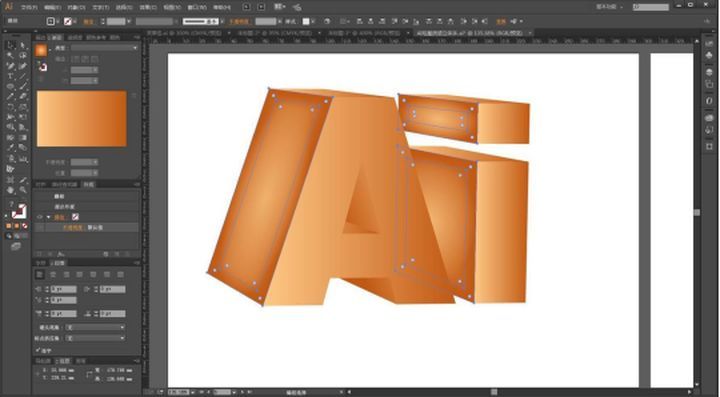Open the 效果(C) menu

[148, 7]
